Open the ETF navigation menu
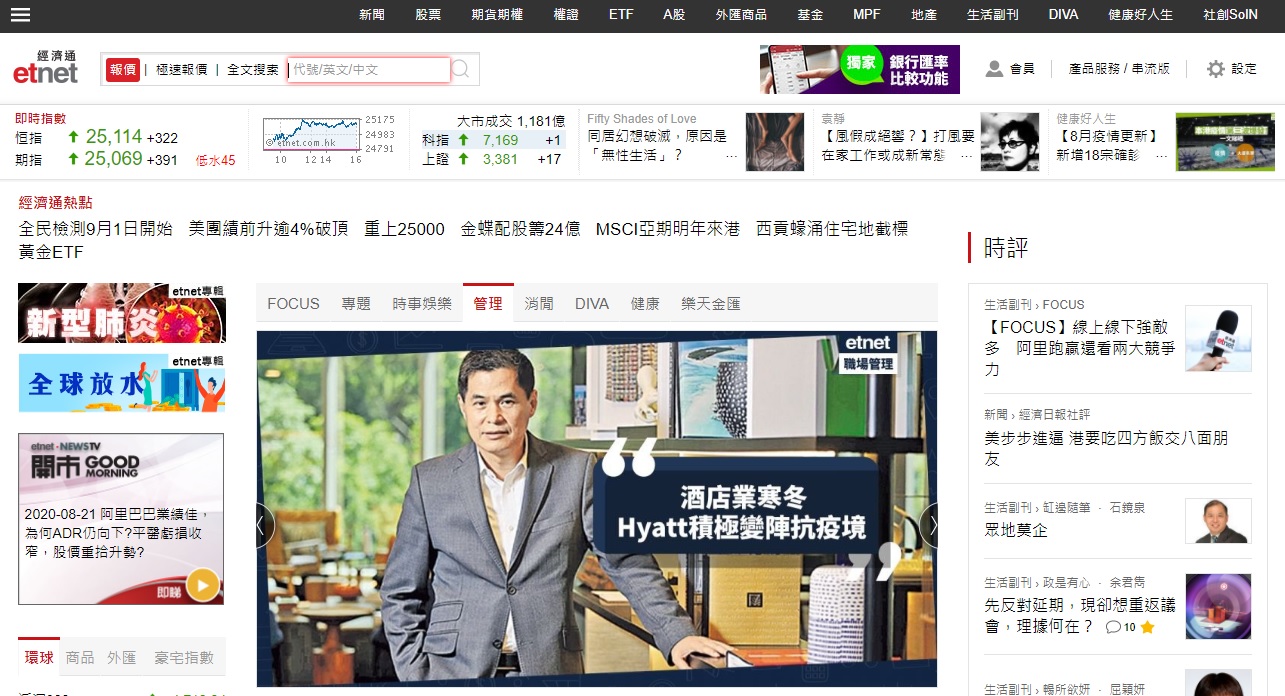Viewport: 1285px width, 696px height. [x=621, y=15]
